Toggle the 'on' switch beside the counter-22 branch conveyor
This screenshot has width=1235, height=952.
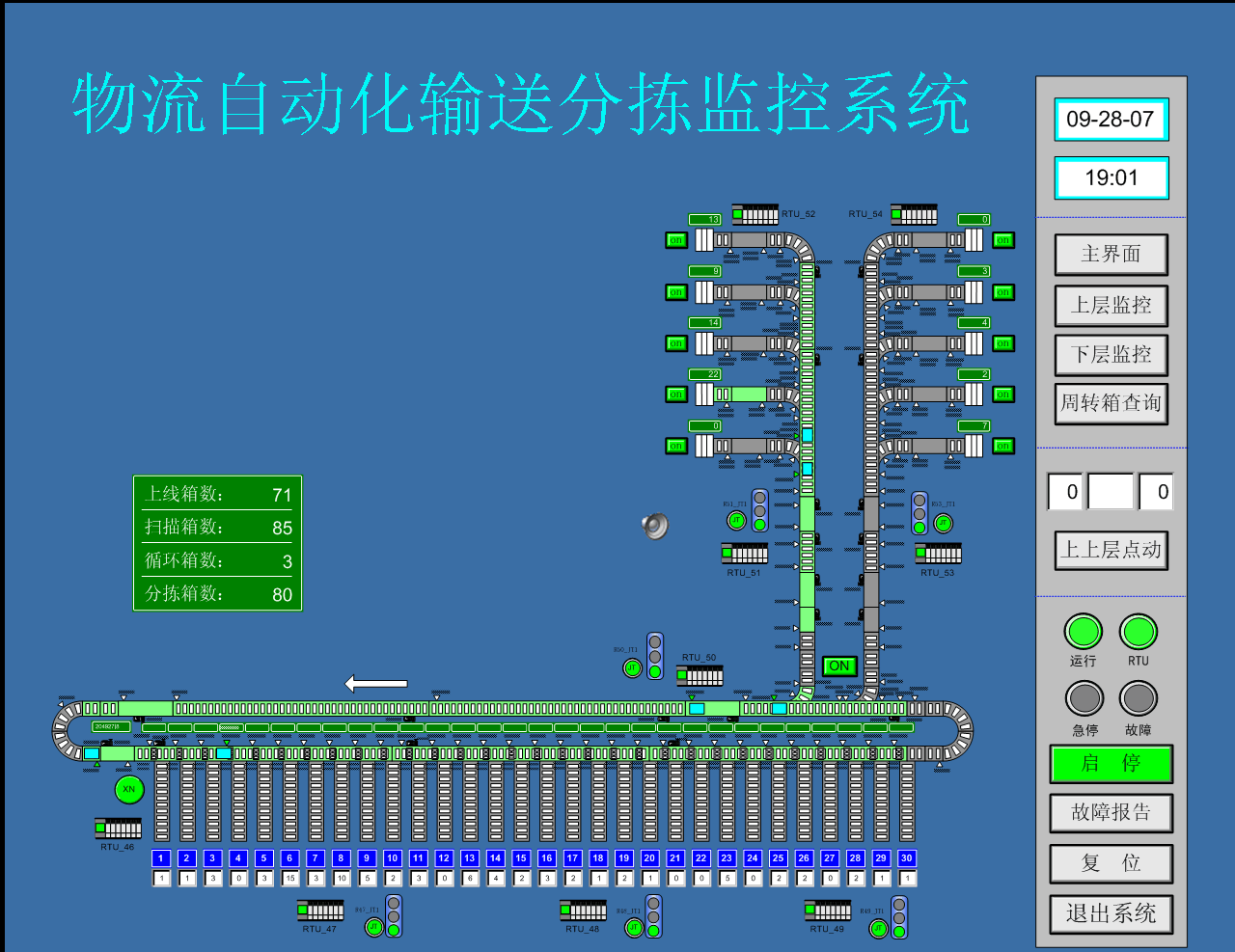pos(676,394)
